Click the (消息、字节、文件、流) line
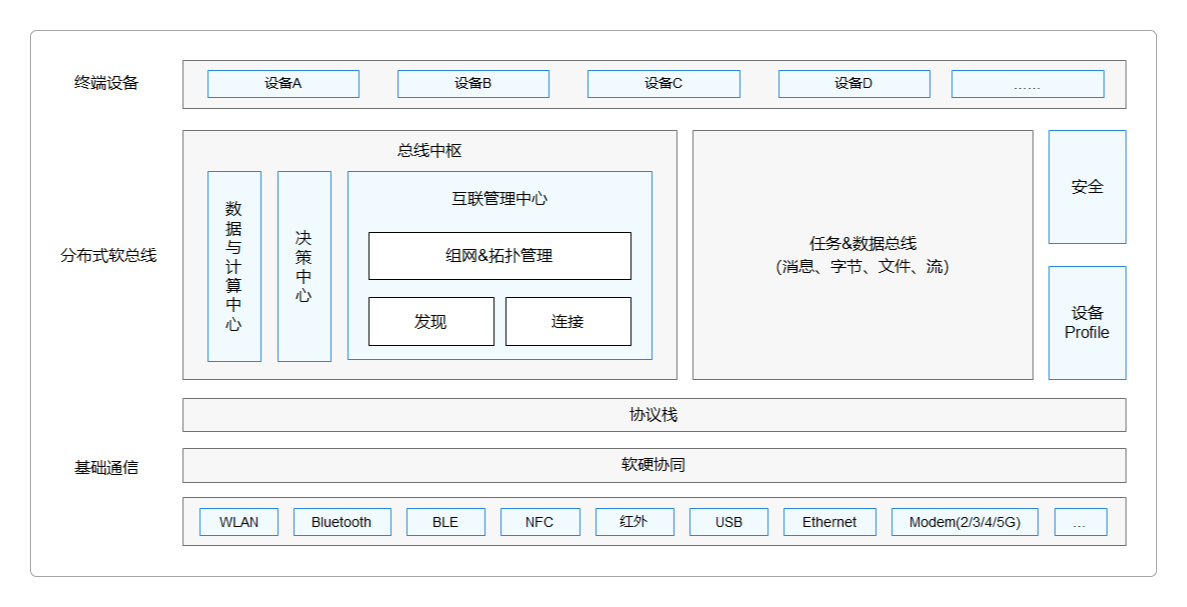 pos(863,266)
